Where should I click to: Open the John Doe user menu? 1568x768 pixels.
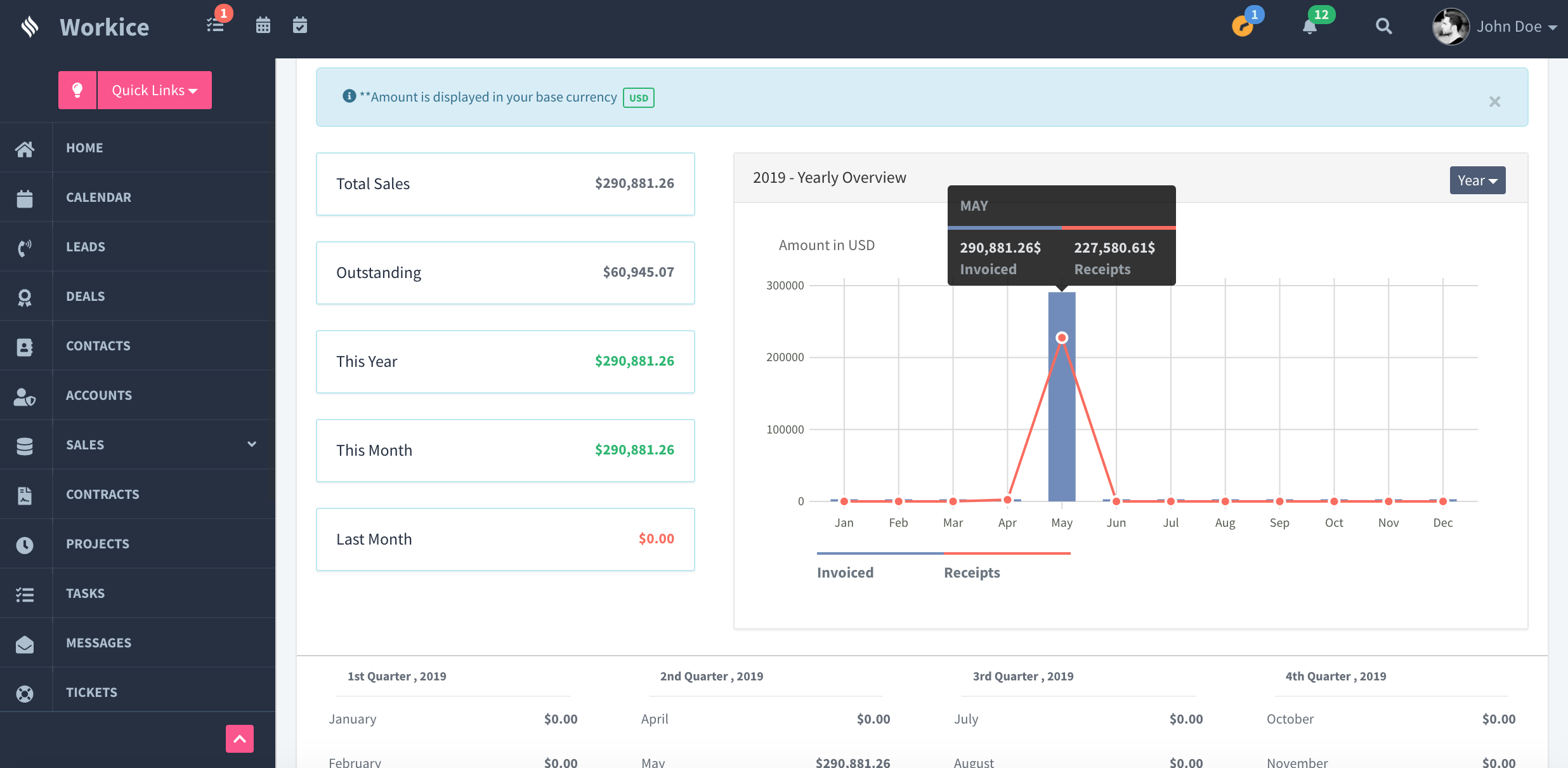(1494, 27)
